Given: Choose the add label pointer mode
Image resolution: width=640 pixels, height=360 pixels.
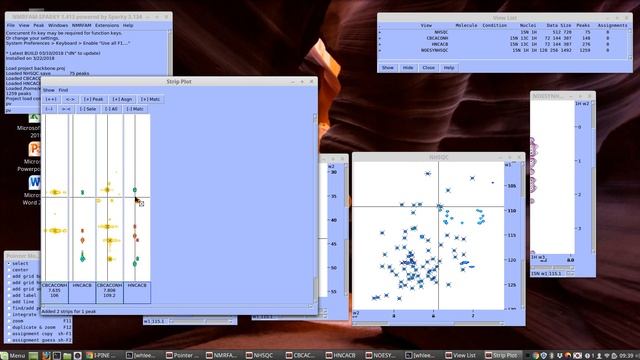Looking at the screenshot, I should click(x=9, y=295).
